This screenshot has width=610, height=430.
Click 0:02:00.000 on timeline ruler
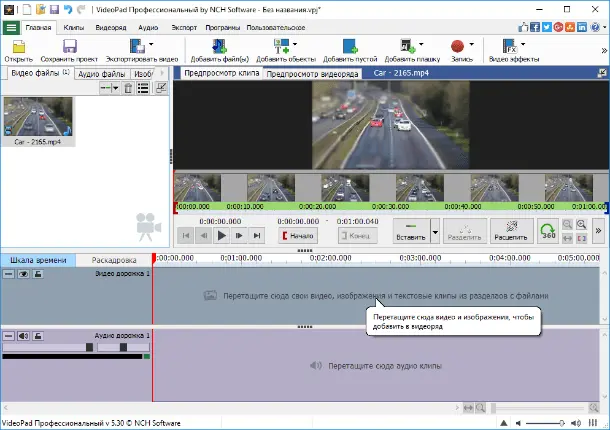331,258
